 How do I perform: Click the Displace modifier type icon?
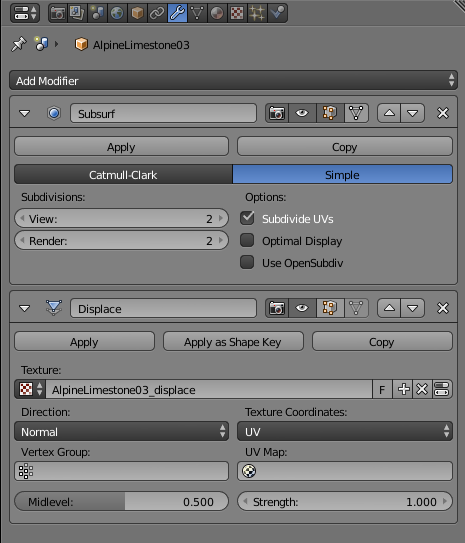click(54, 308)
